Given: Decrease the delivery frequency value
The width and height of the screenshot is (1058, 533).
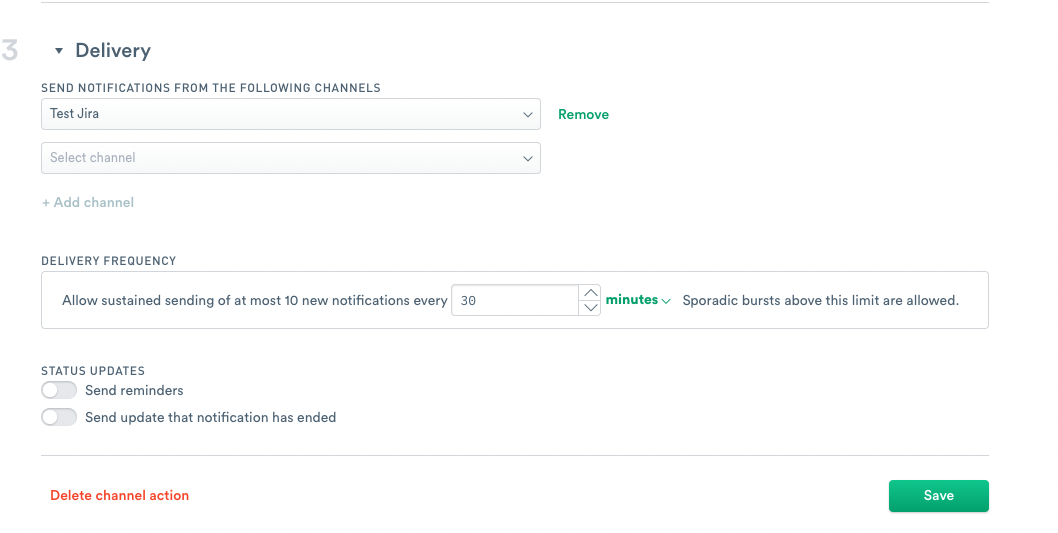Looking at the screenshot, I should [590, 308].
